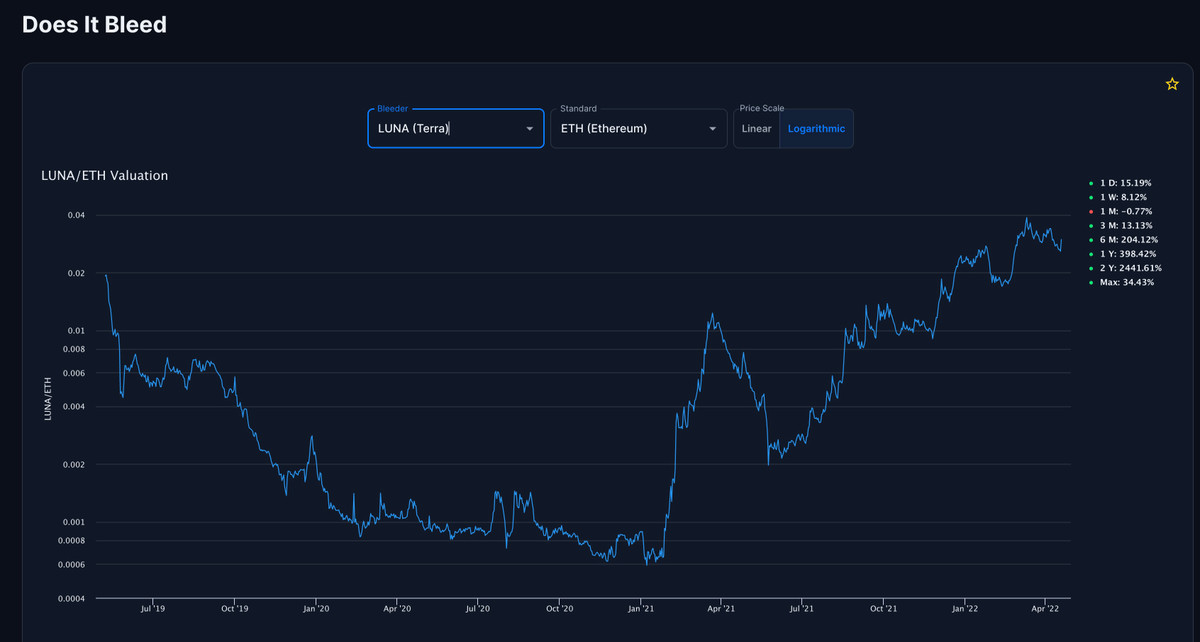Screen dimensions: 1200x642
Task: Select the Logarithmic price scale
Action: tap(816, 129)
